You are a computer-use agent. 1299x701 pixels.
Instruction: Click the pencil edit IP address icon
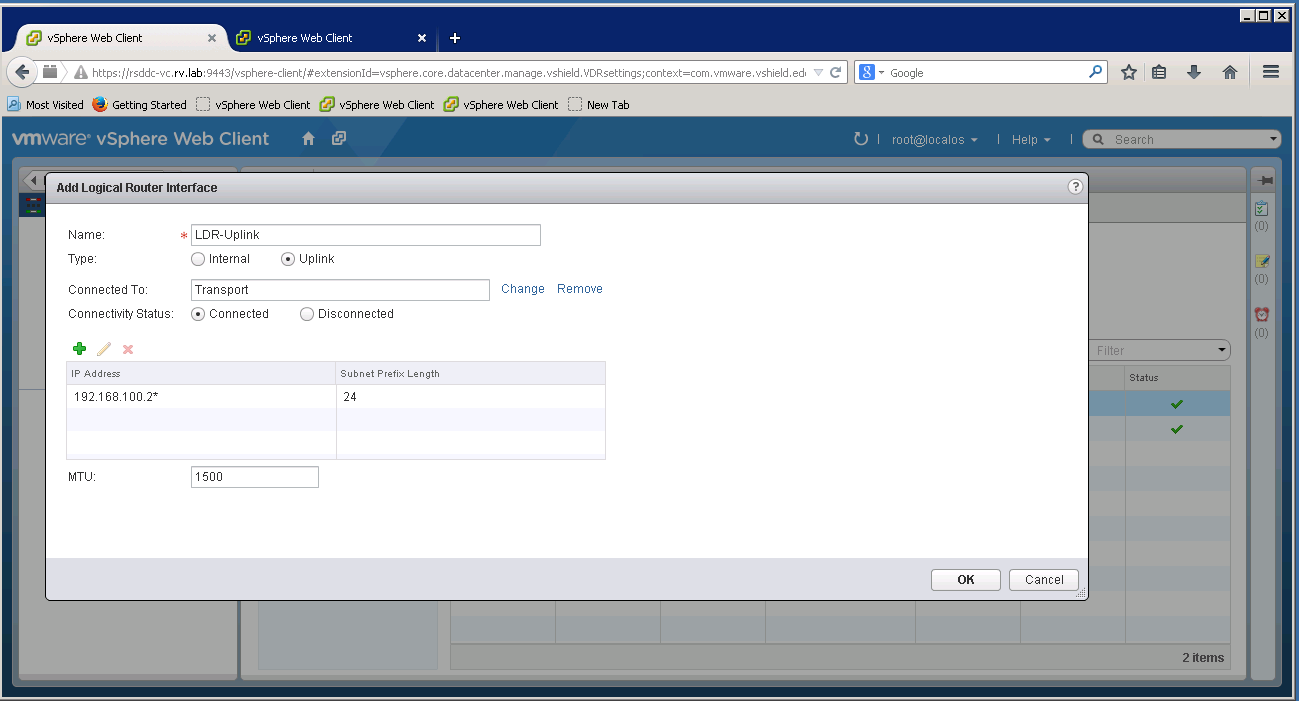click(x=104, y=349)
